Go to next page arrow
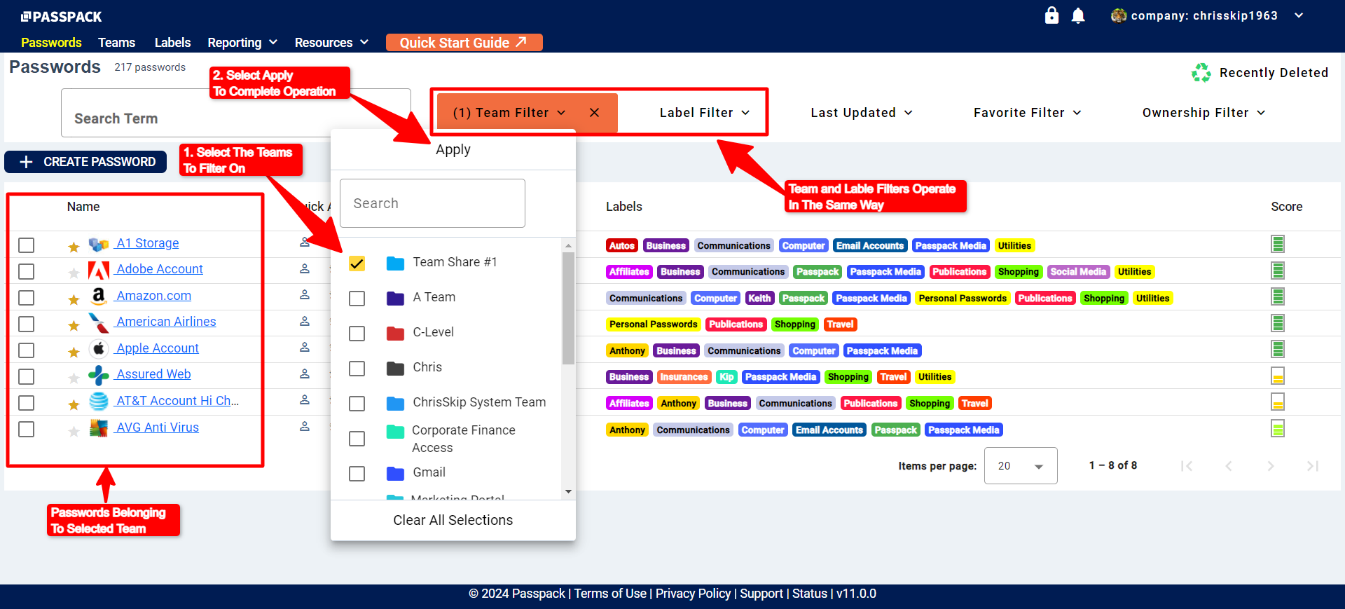This screenshot has height=609, width=1345. 1271,466
